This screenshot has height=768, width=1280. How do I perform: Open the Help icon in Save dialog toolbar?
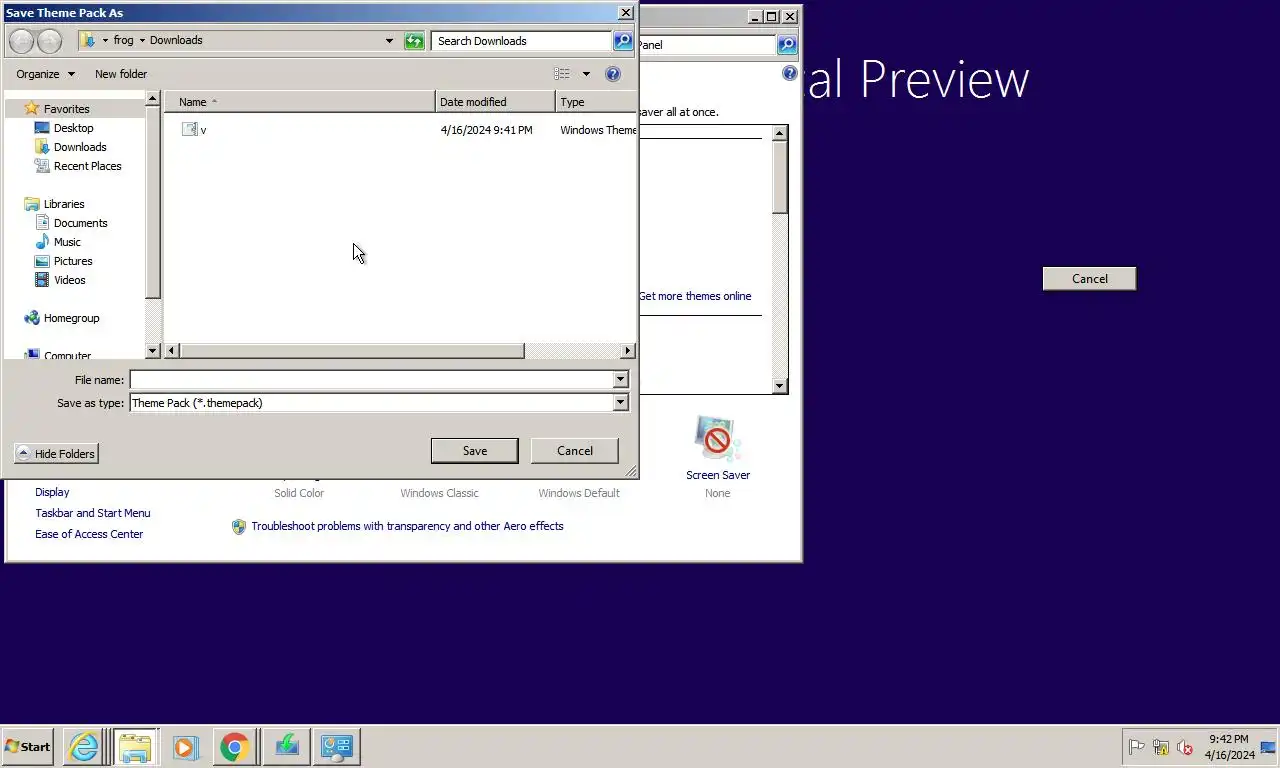[613, 74]
